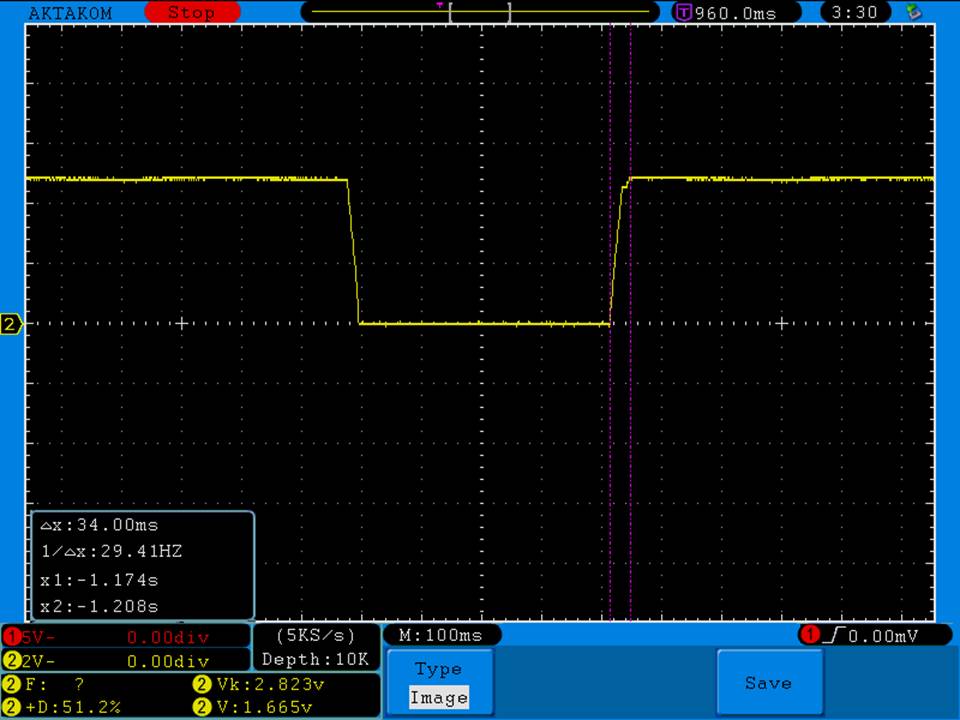The height and width of the screenshot is (720, 960).
Task: Click the waveform memory position bar at top
Action: click(480, 13)
